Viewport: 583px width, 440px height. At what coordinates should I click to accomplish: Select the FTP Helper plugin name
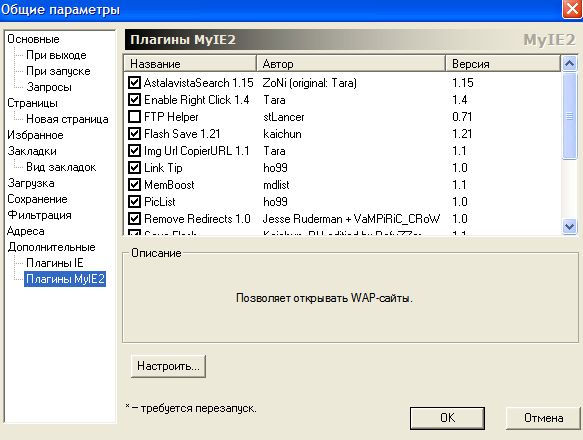[x=171, y=117]
